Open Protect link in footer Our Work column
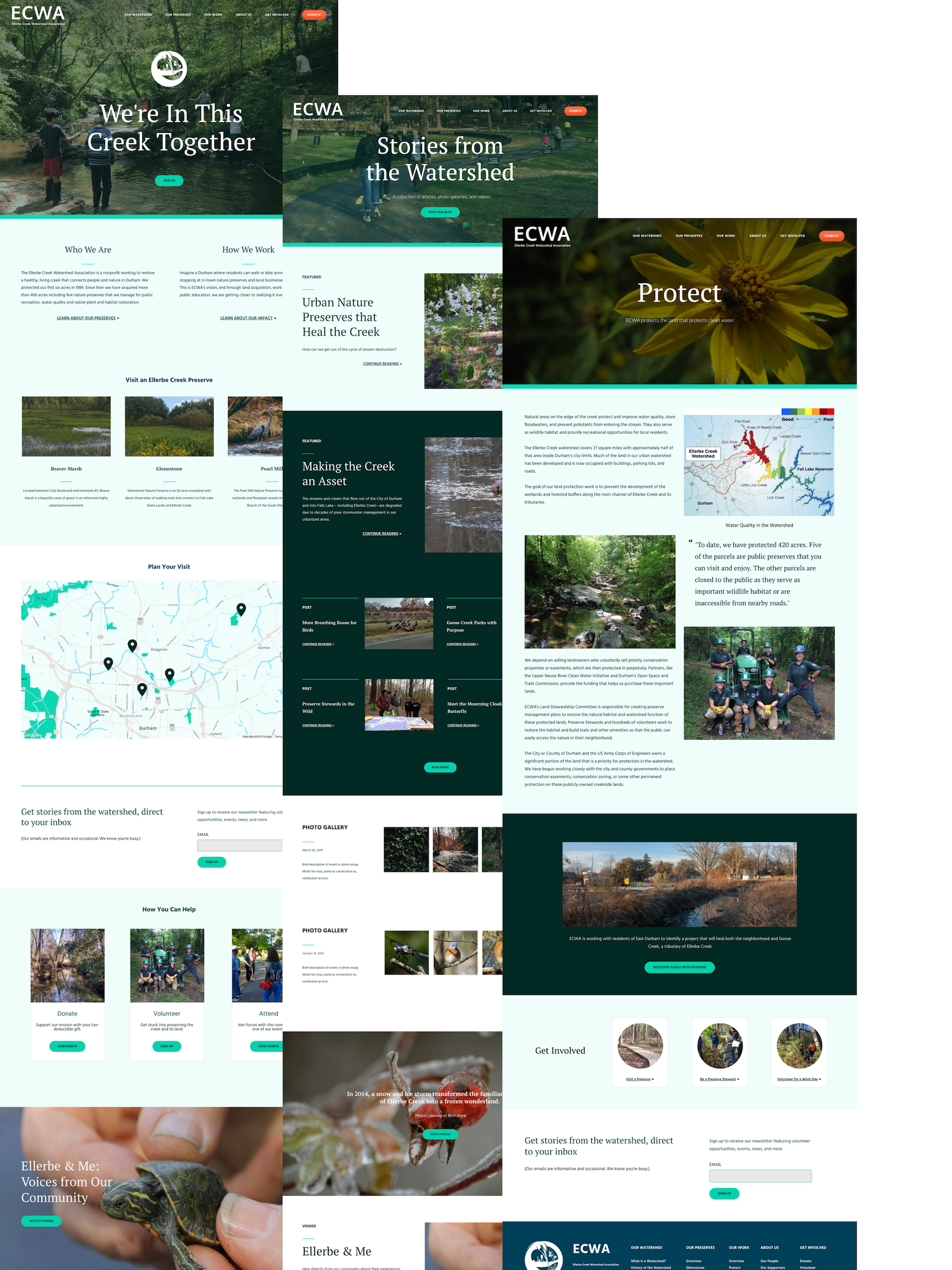This screenshot has width=952, height=1270. coord(734,1267)
